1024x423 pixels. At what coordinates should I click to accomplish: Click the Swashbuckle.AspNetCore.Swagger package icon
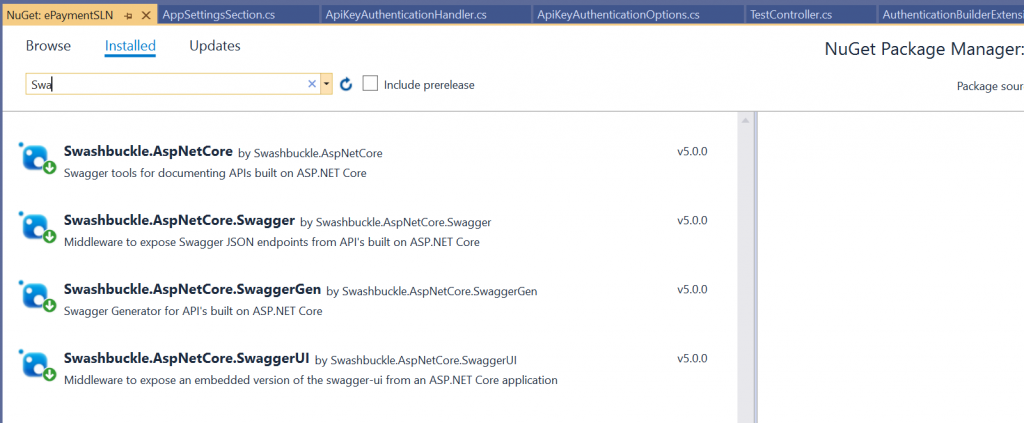(38, 227)
